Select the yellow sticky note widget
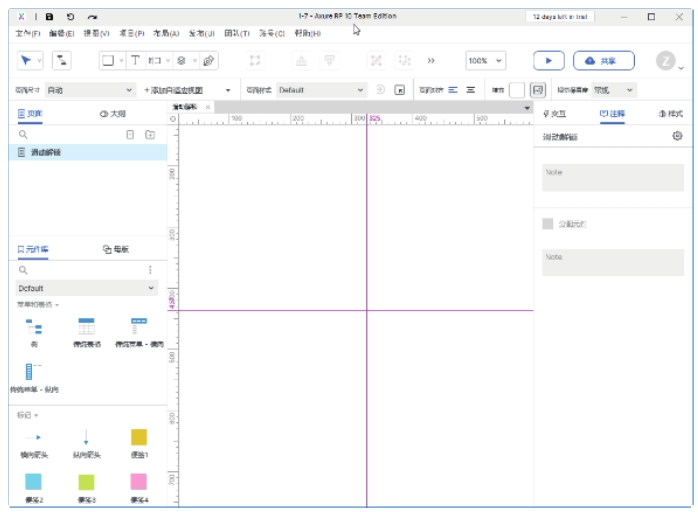The height and width of the screenshot is (512, 698). tap(138, 437)
